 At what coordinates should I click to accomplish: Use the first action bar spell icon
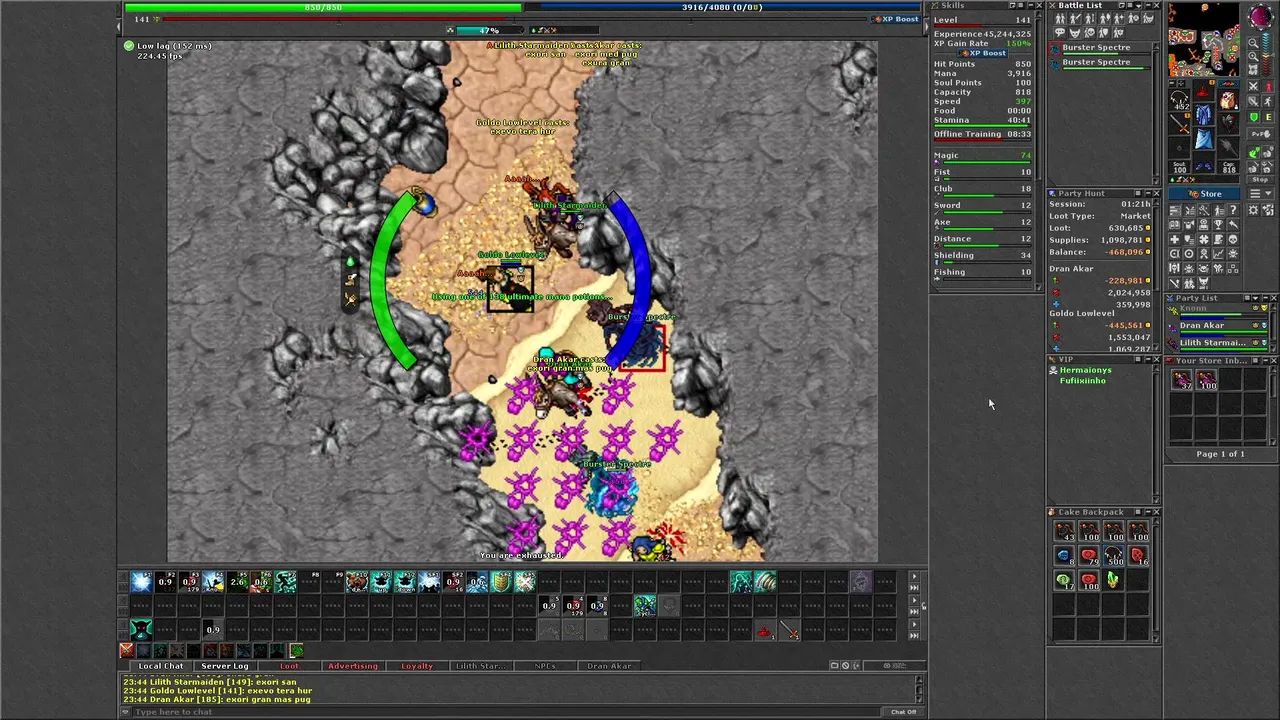pyautogui.click(x=141, y=582)
